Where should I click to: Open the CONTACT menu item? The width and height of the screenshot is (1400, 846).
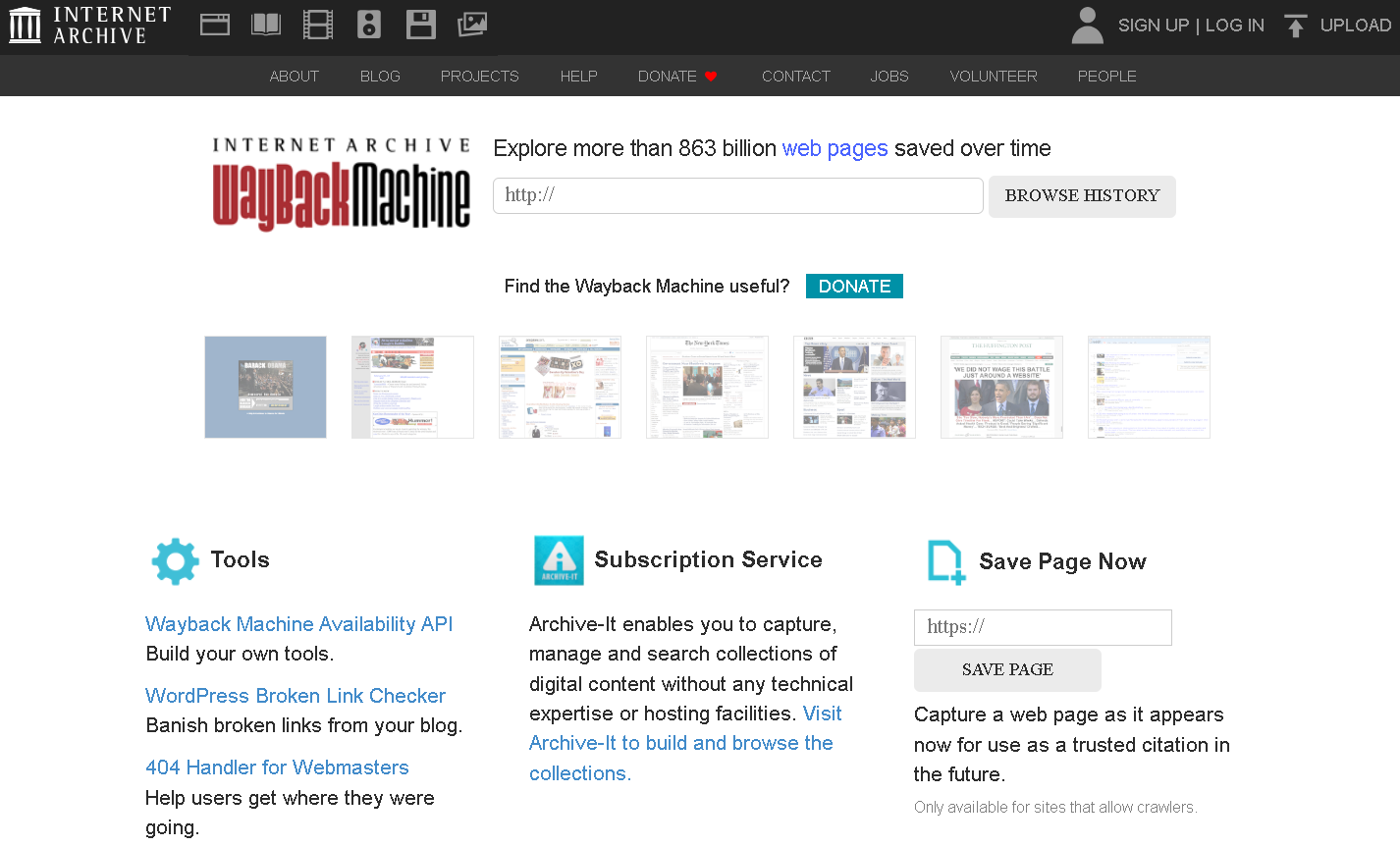pos(796,76)
